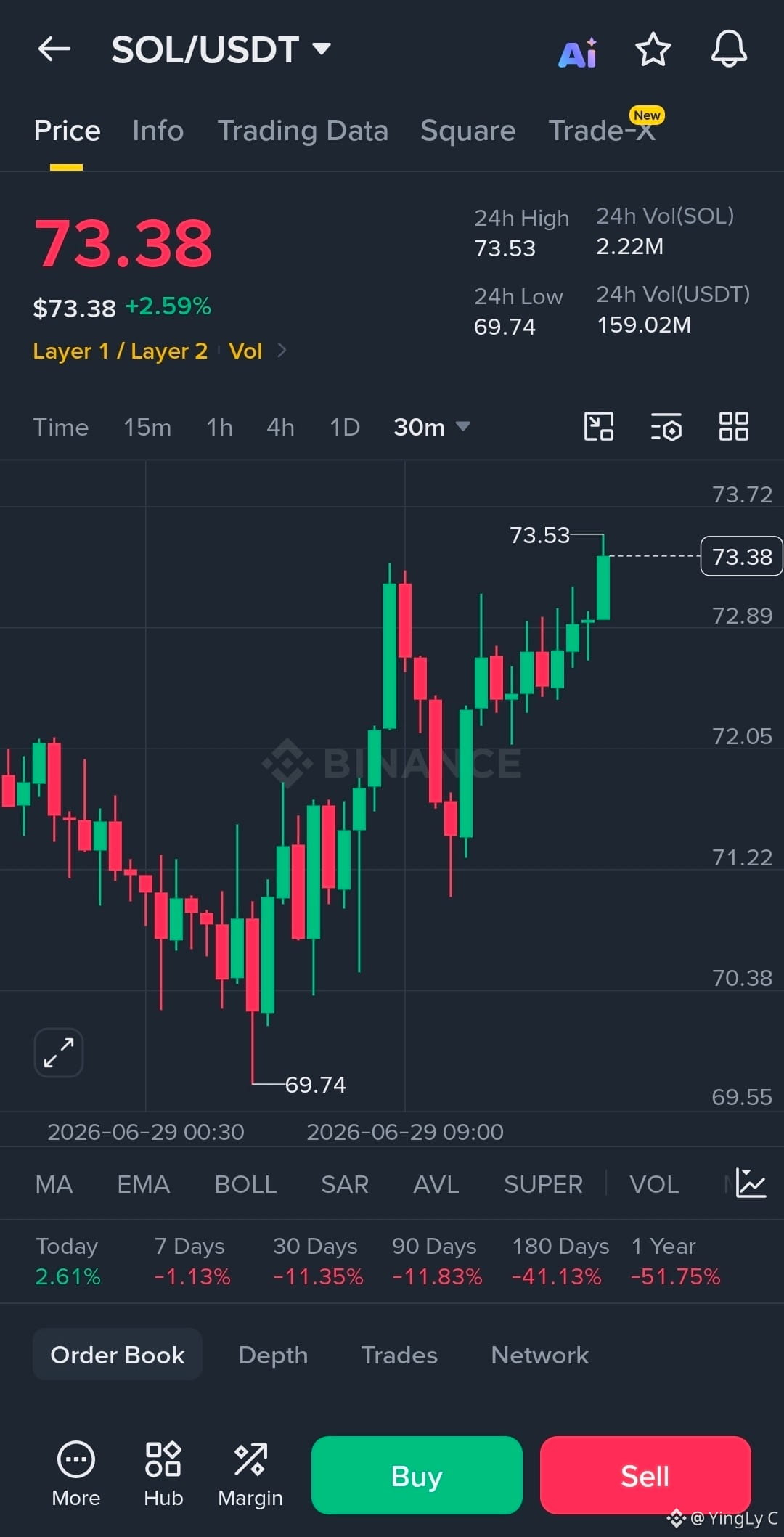This screenshot has height=1537, width=784.
Task: Select the 4h interval
Action: pyautogui.click(x=280, y=427)
